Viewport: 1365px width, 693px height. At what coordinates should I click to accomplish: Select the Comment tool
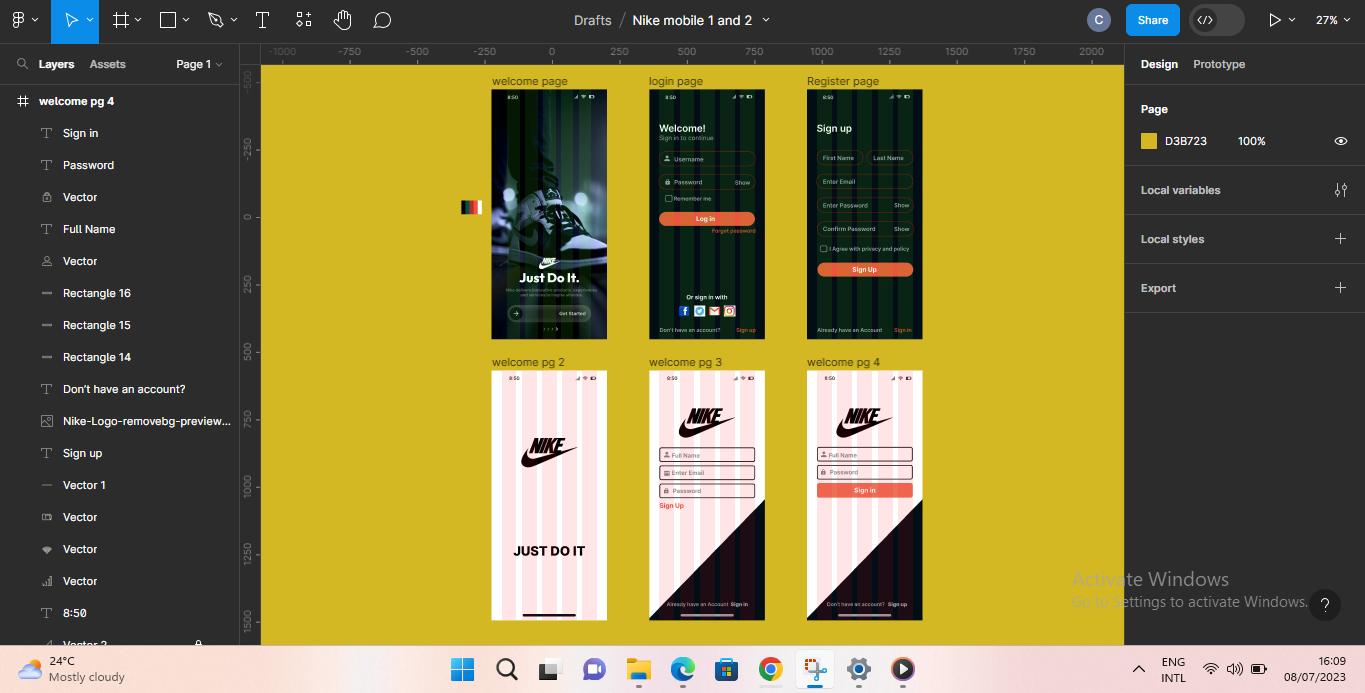pyautogui.click(x=382, y=20)
